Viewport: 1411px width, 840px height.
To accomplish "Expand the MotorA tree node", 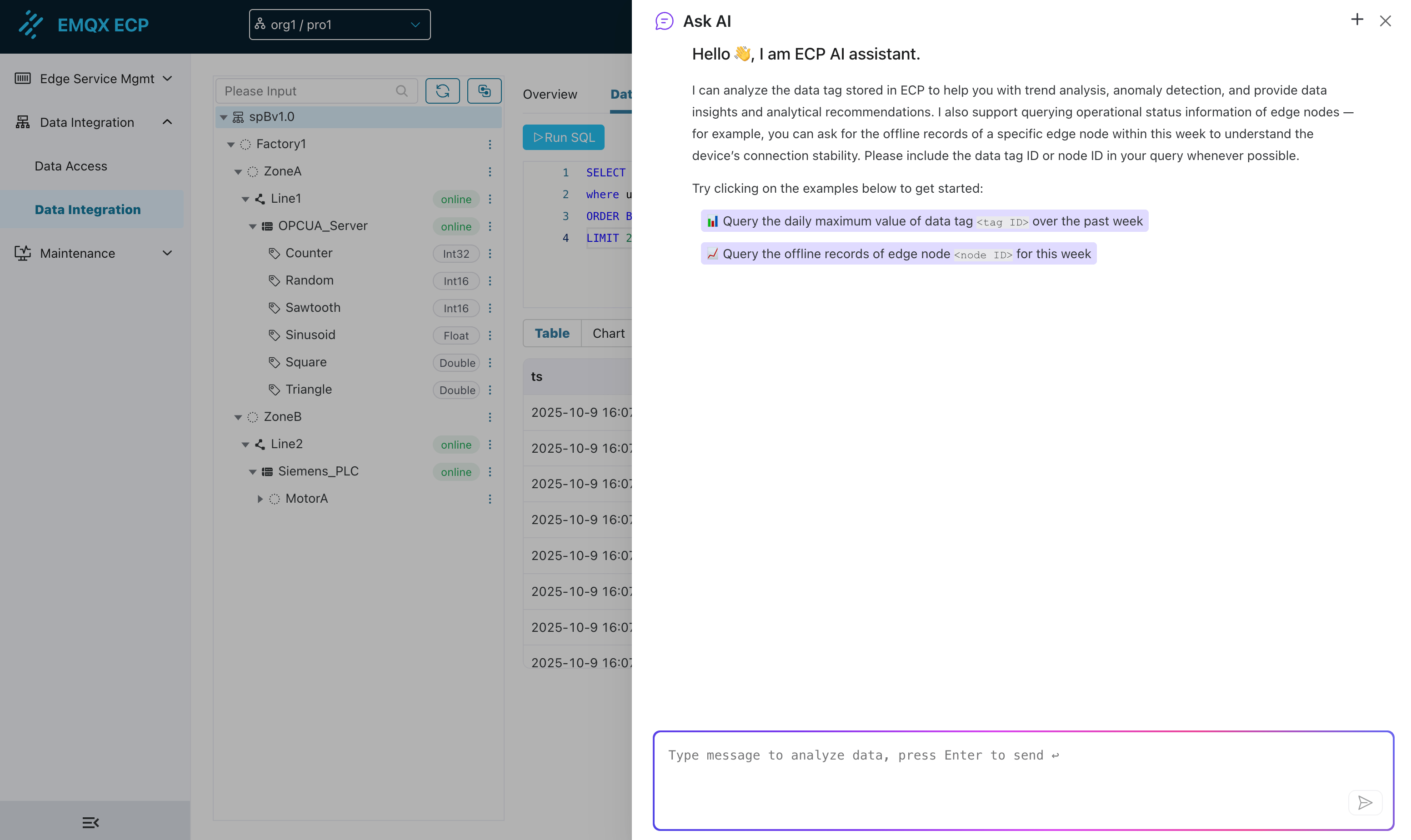I will click(260, 499).
